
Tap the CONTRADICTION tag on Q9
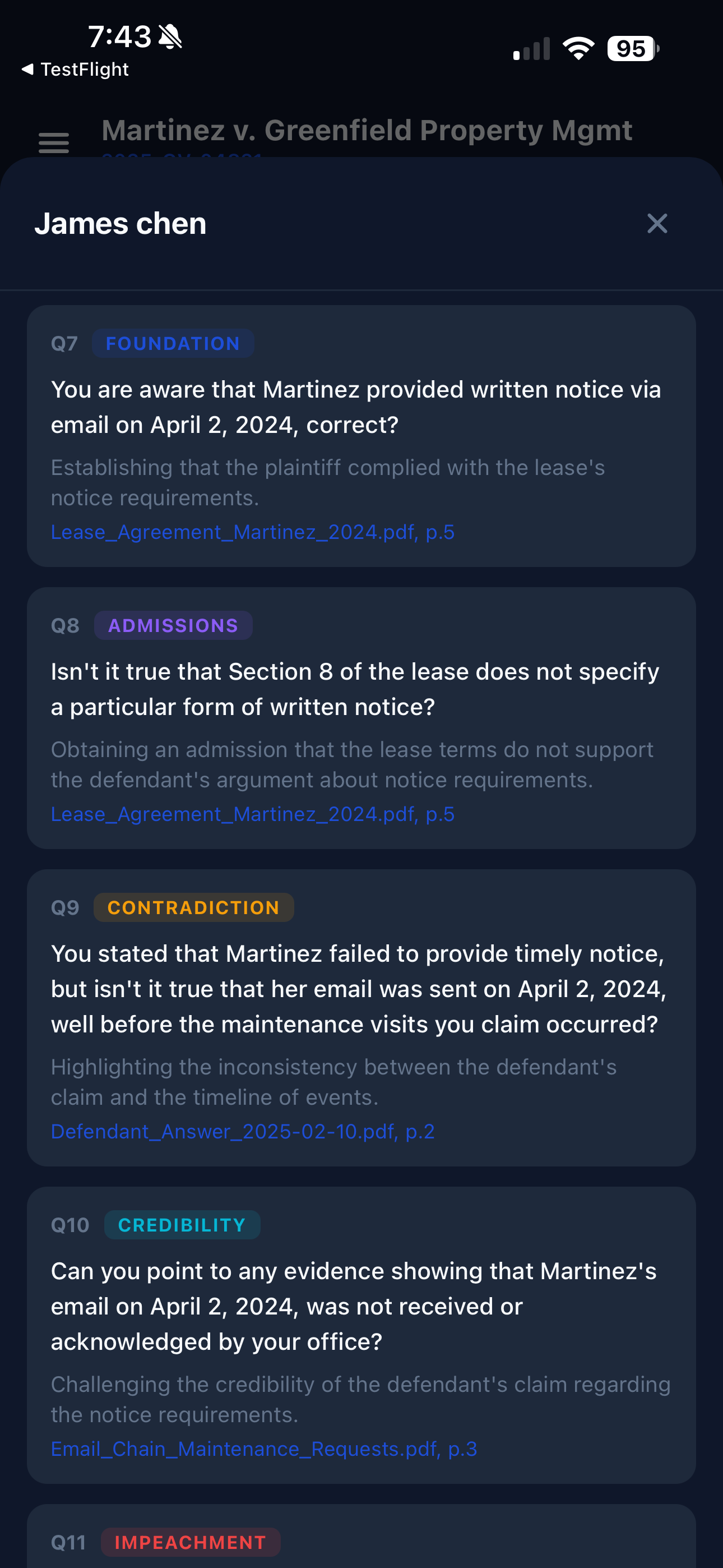pos(193,907)
